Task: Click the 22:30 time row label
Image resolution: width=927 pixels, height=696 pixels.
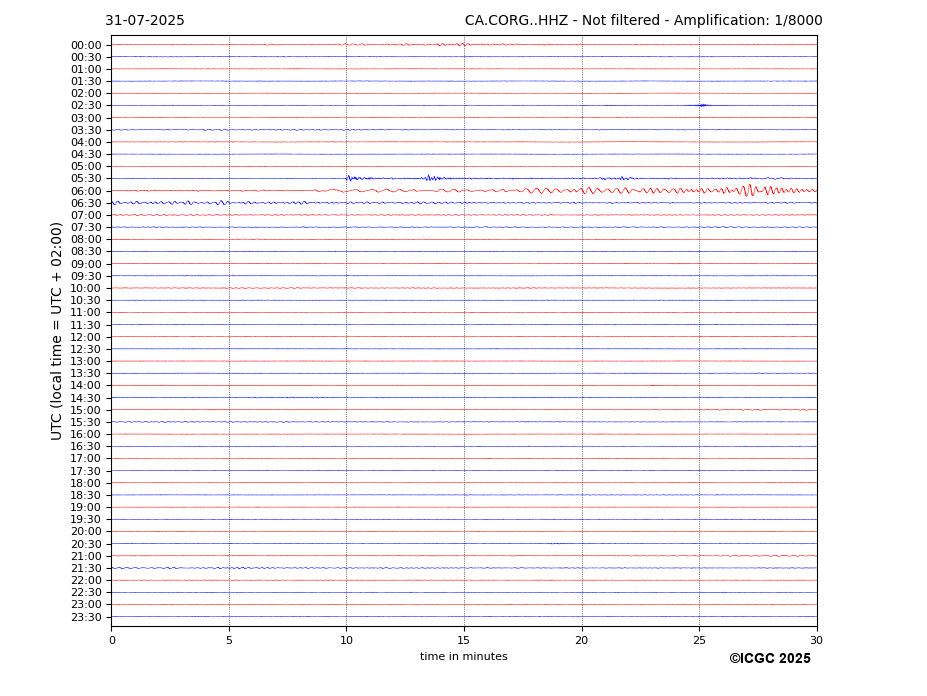Action: point(86,593)
